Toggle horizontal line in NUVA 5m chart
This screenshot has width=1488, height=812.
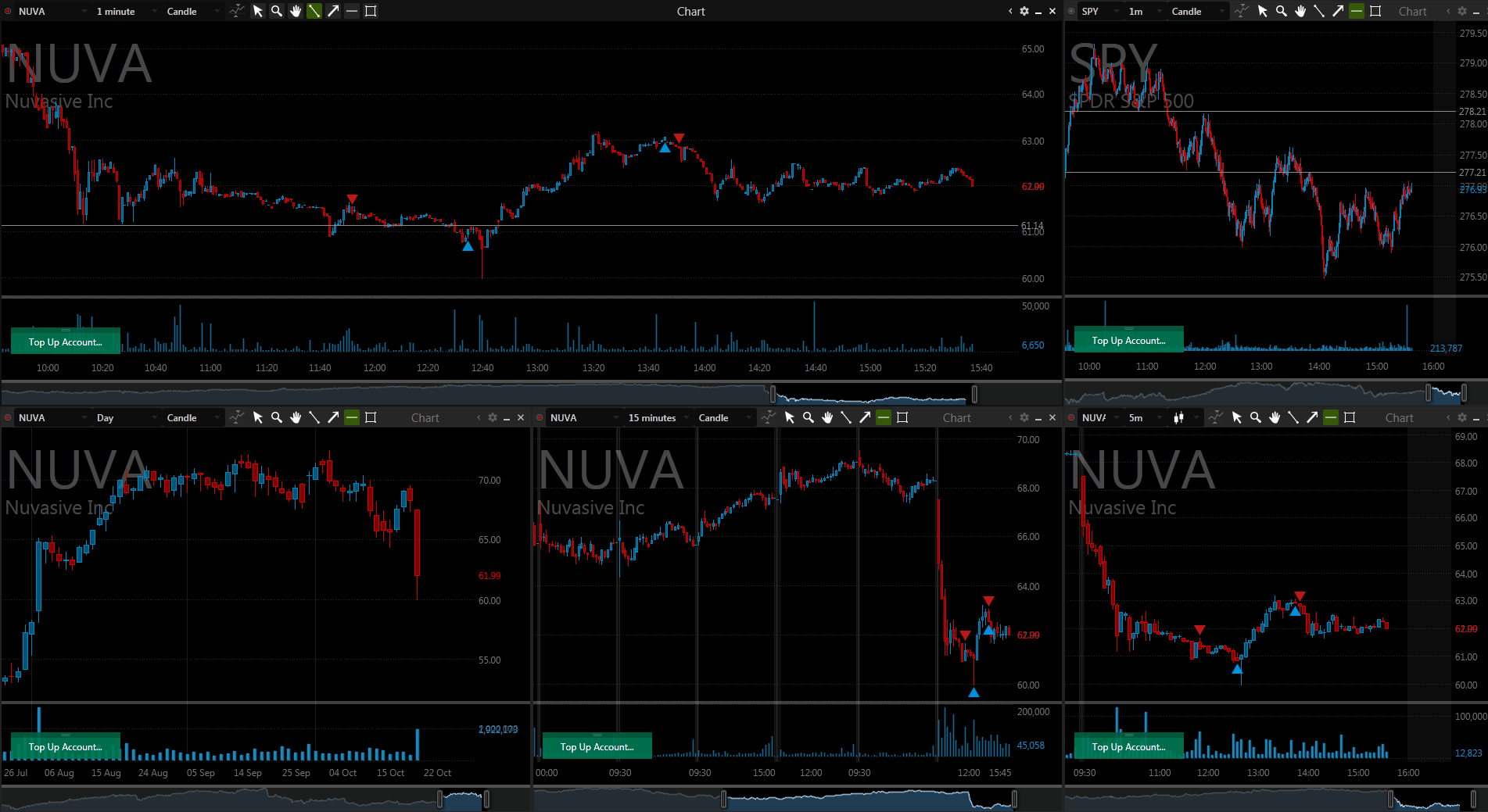1331,417
